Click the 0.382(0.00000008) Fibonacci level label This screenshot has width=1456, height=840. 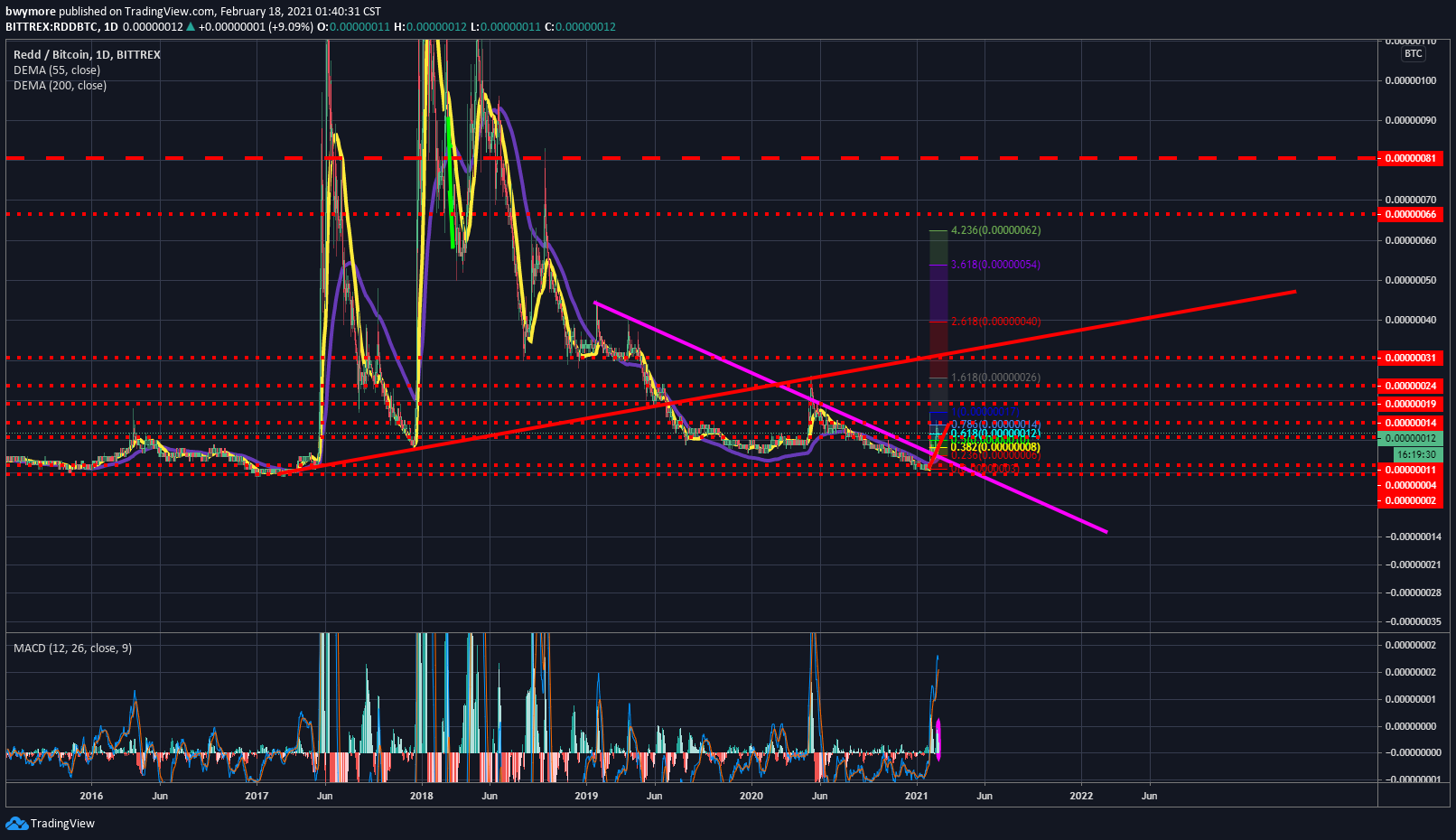pos(995,447)
